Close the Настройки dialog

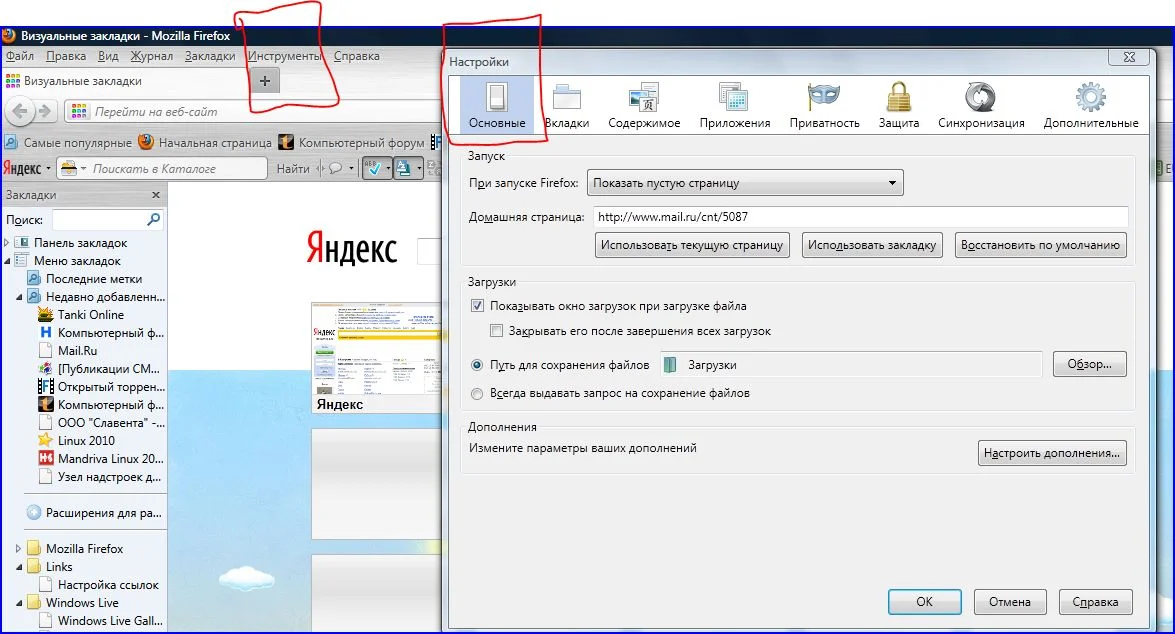point(1129,57)
